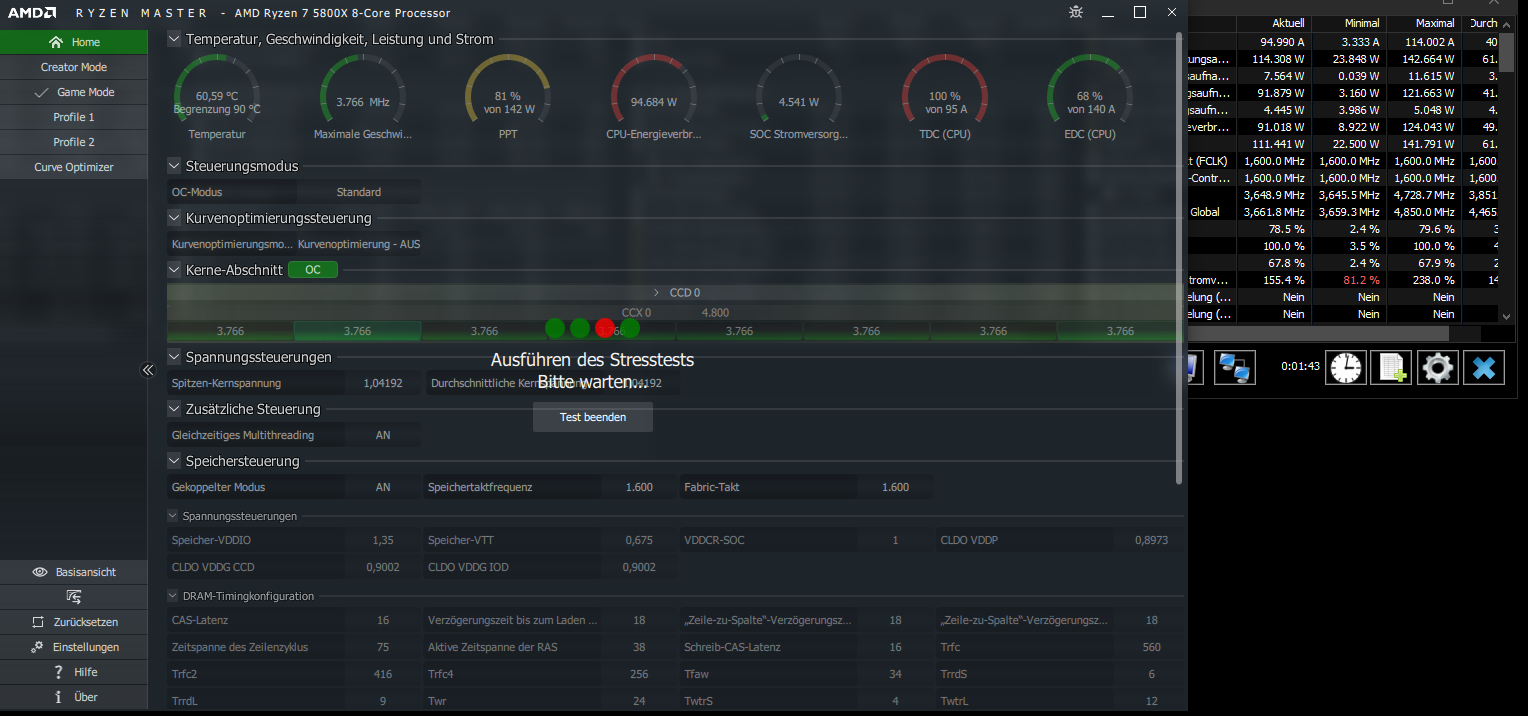The image size is (1528, 716).
Task: Click the blue X close icon in HWiNFO
Action: click(1484, 367)
